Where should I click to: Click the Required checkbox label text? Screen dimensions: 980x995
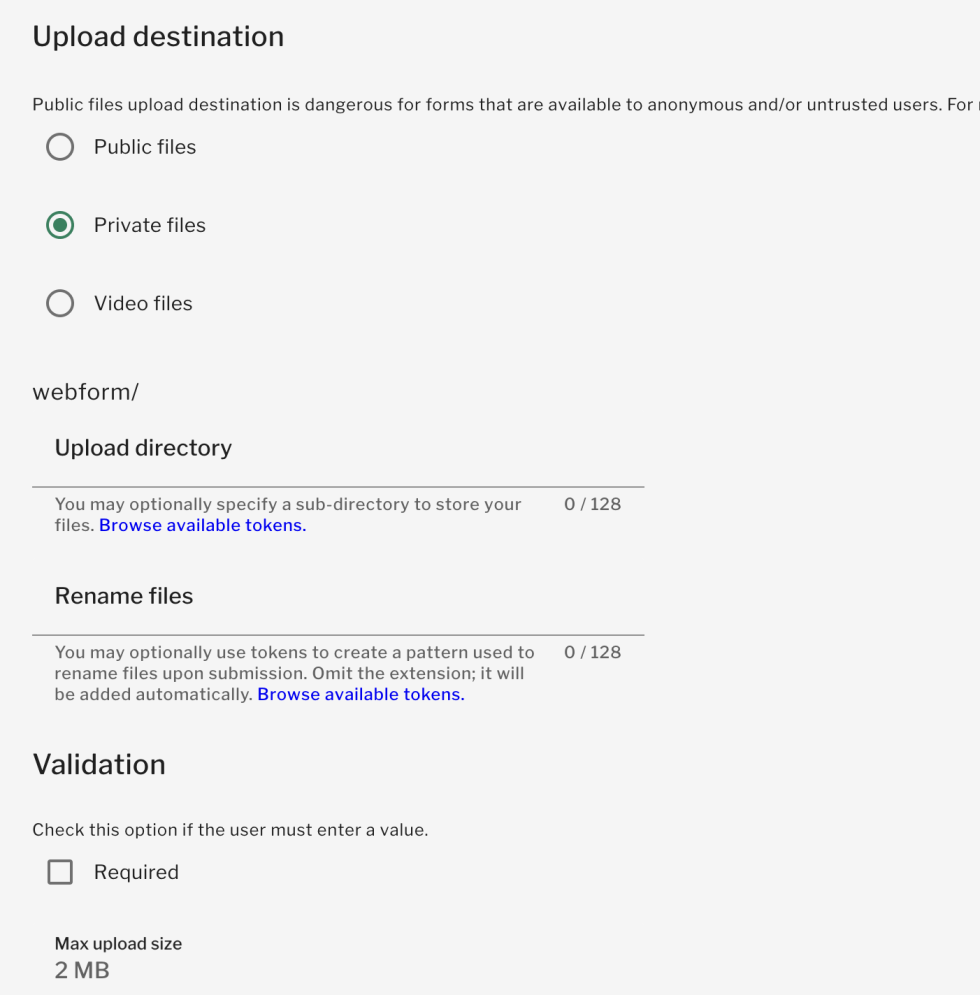(136, 871)
